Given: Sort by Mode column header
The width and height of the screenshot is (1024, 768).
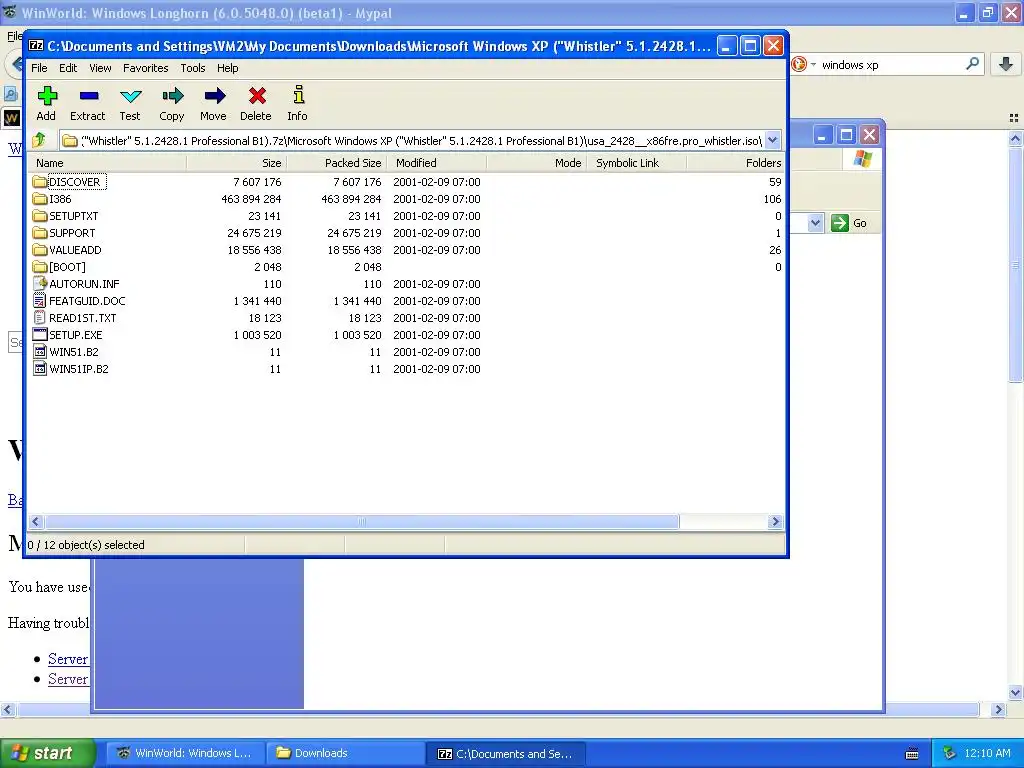Looking at the screenshot, I should point(536,163).
